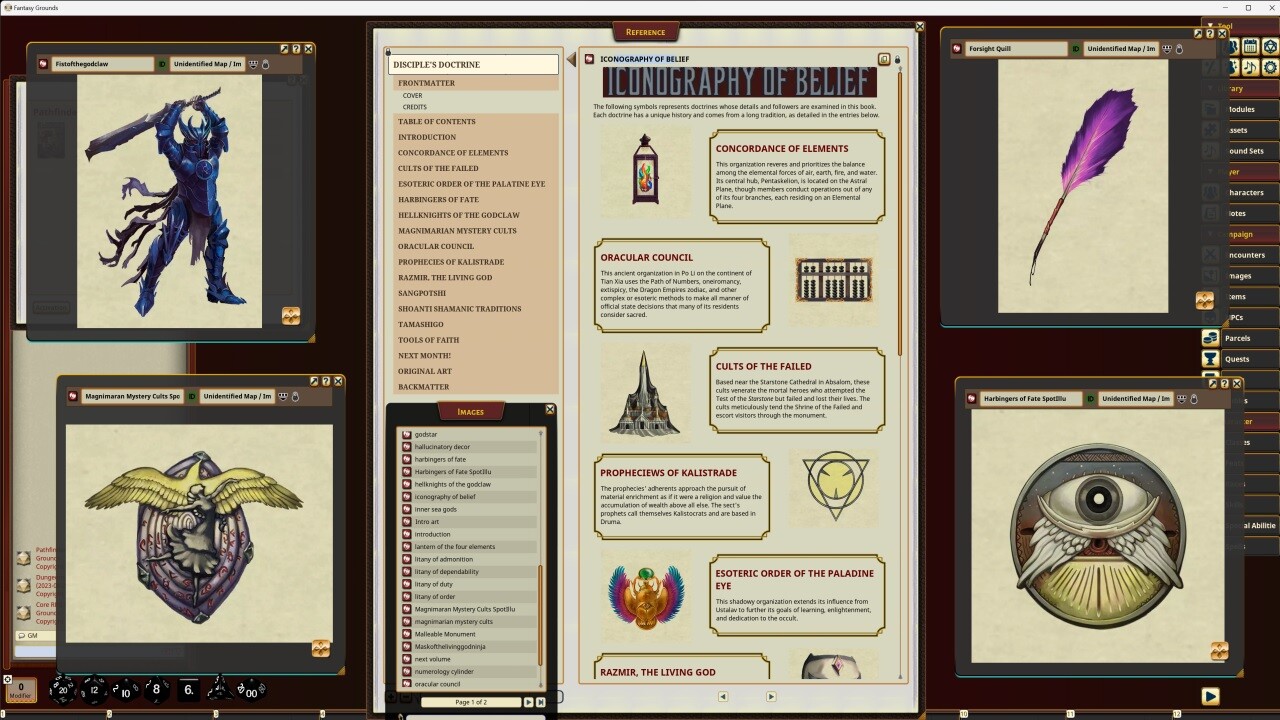Toggle lock on Fistofthegodclaw image record
Viewport: 1280px width, 720px height.
coord(265,64)
